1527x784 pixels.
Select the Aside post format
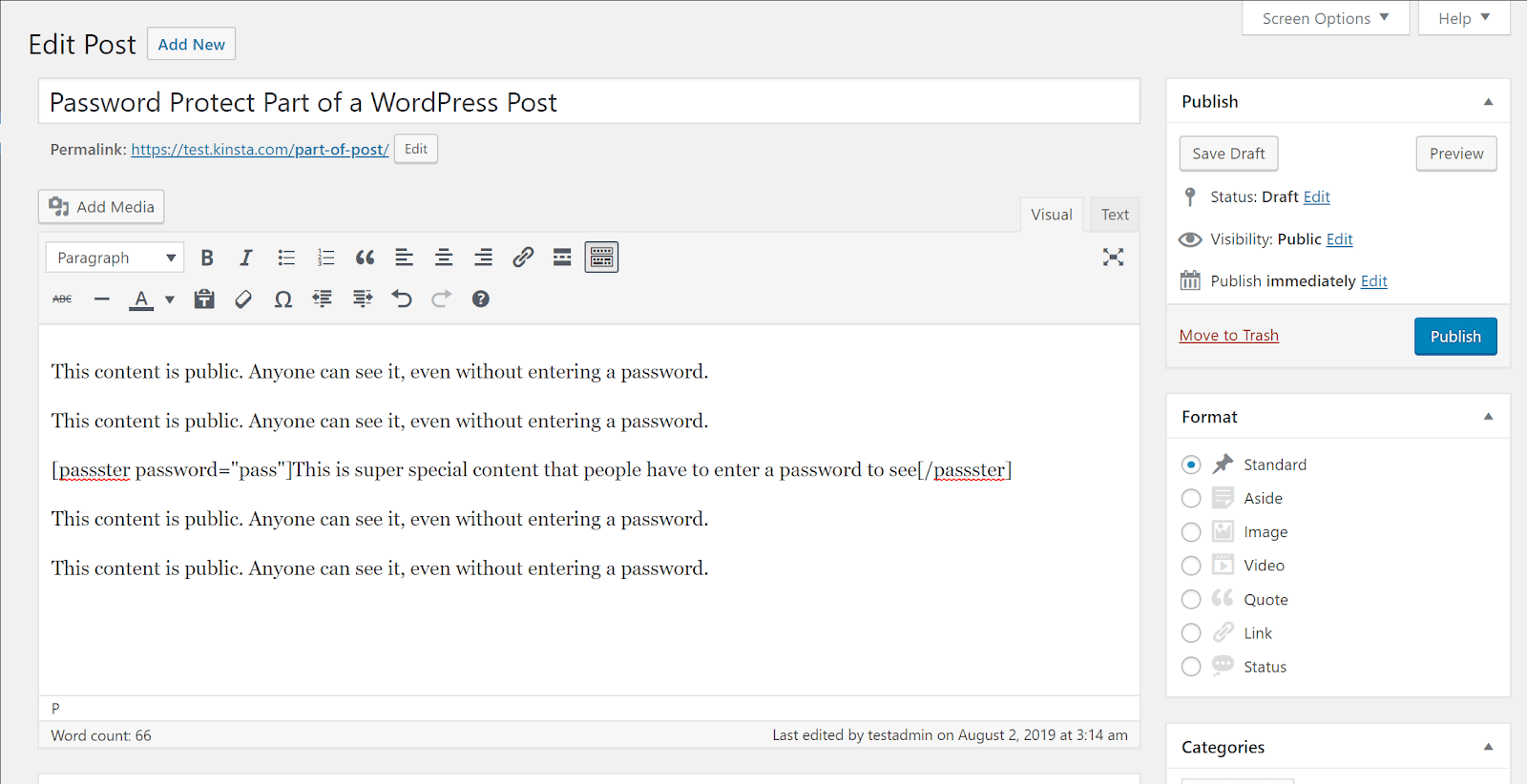(x=1191, y=498)
